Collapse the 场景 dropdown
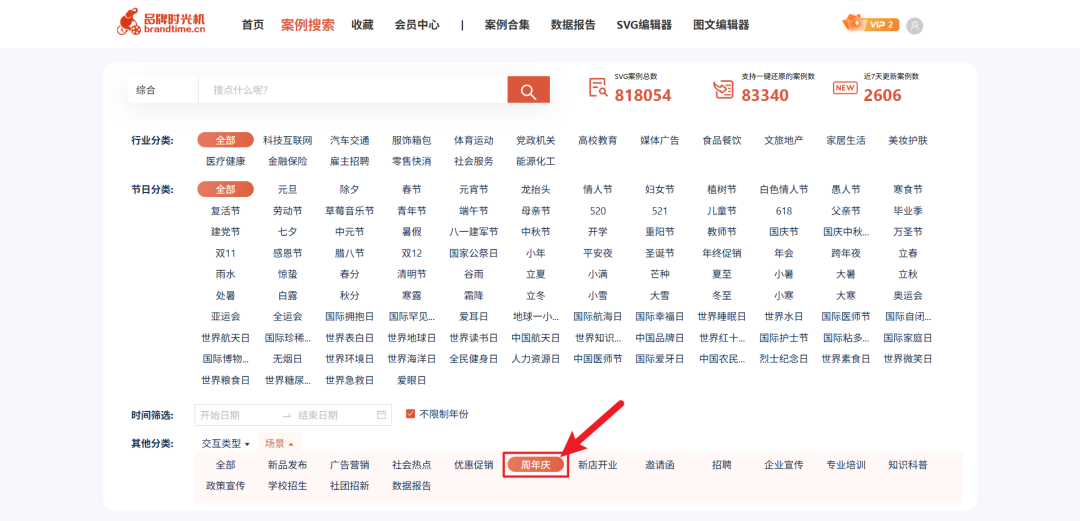 coord(280,443)
